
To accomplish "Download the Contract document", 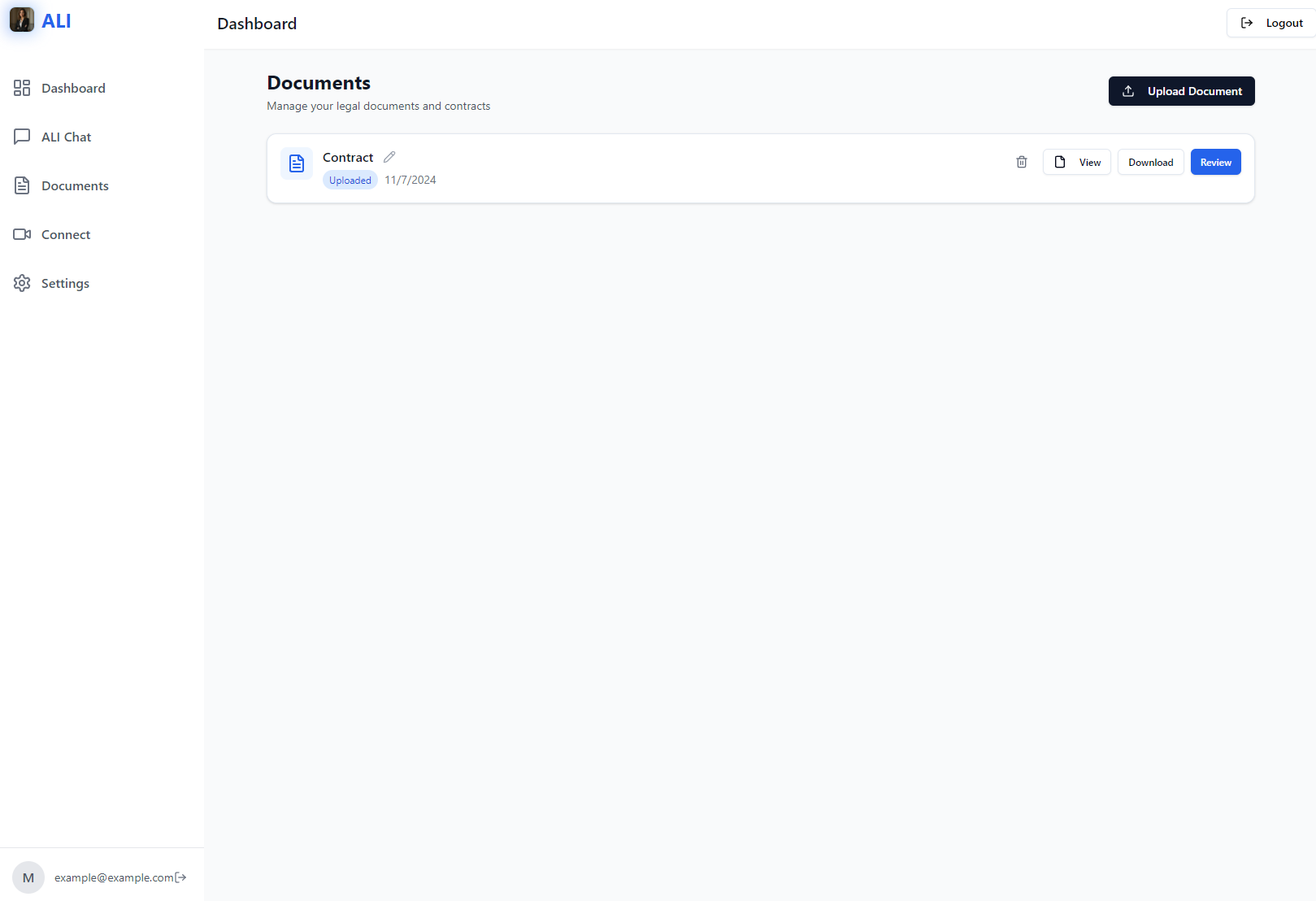I will tap(1151, 162).
